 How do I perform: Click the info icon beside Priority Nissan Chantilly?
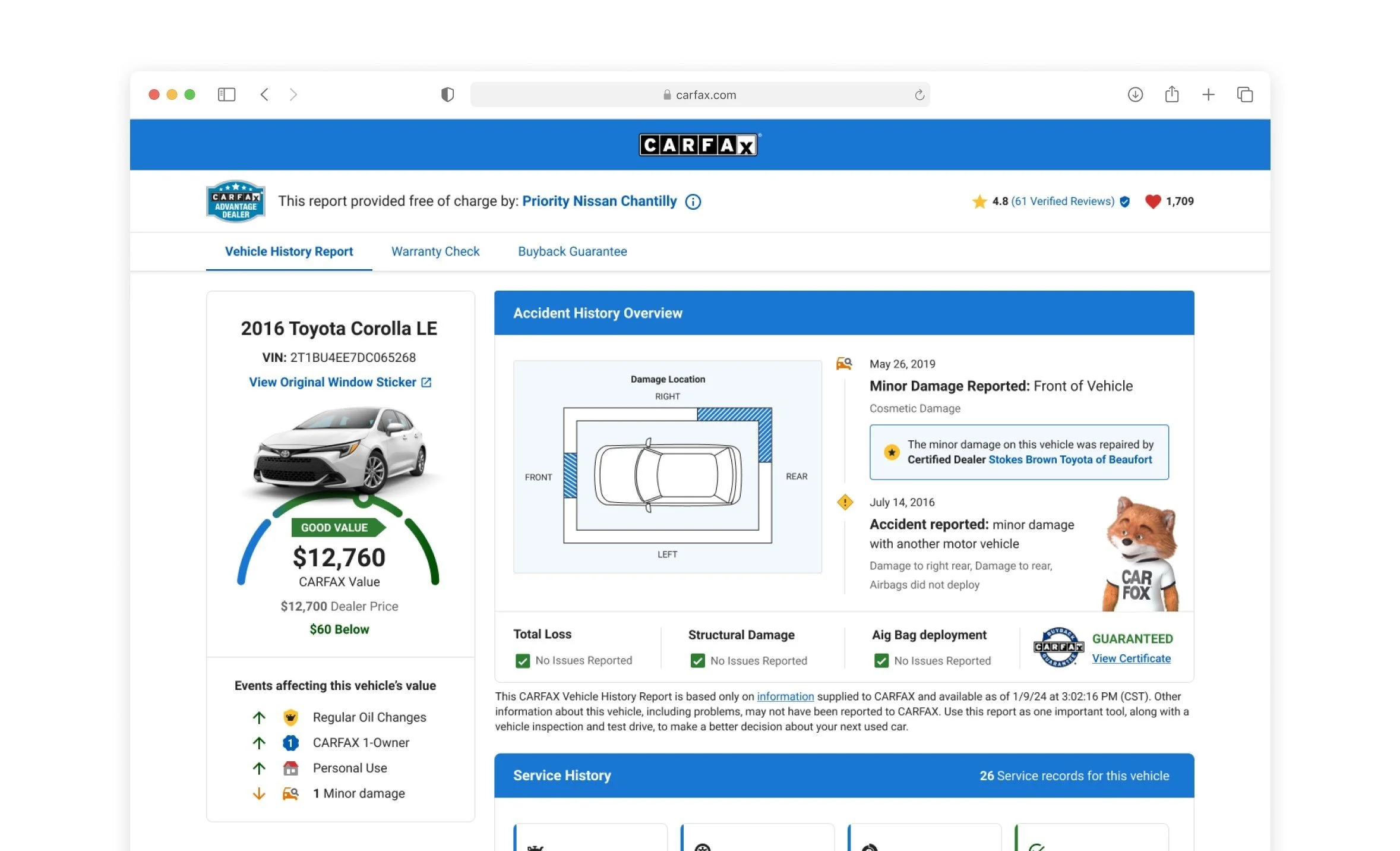click(x=693, y=201)
